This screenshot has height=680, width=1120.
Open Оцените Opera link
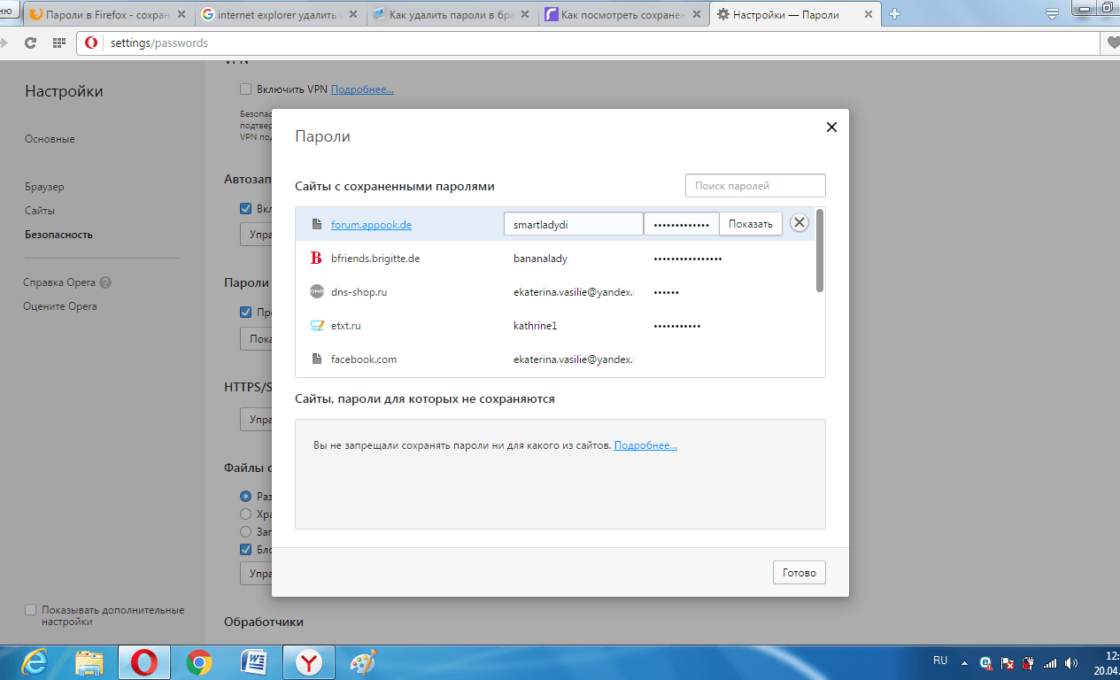(x=60, y=306)
